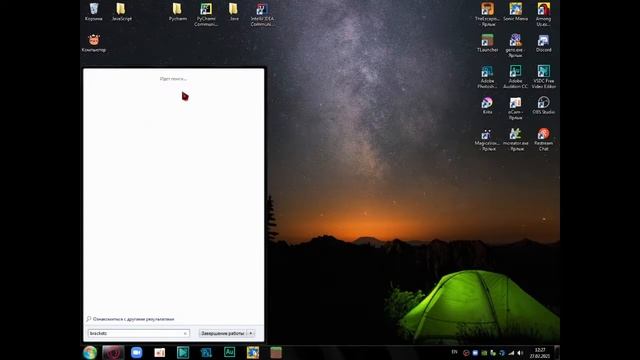Launch Sonic Mania desktop shortcut
This screenshot has width=640, height=360.
coord(516,11)
